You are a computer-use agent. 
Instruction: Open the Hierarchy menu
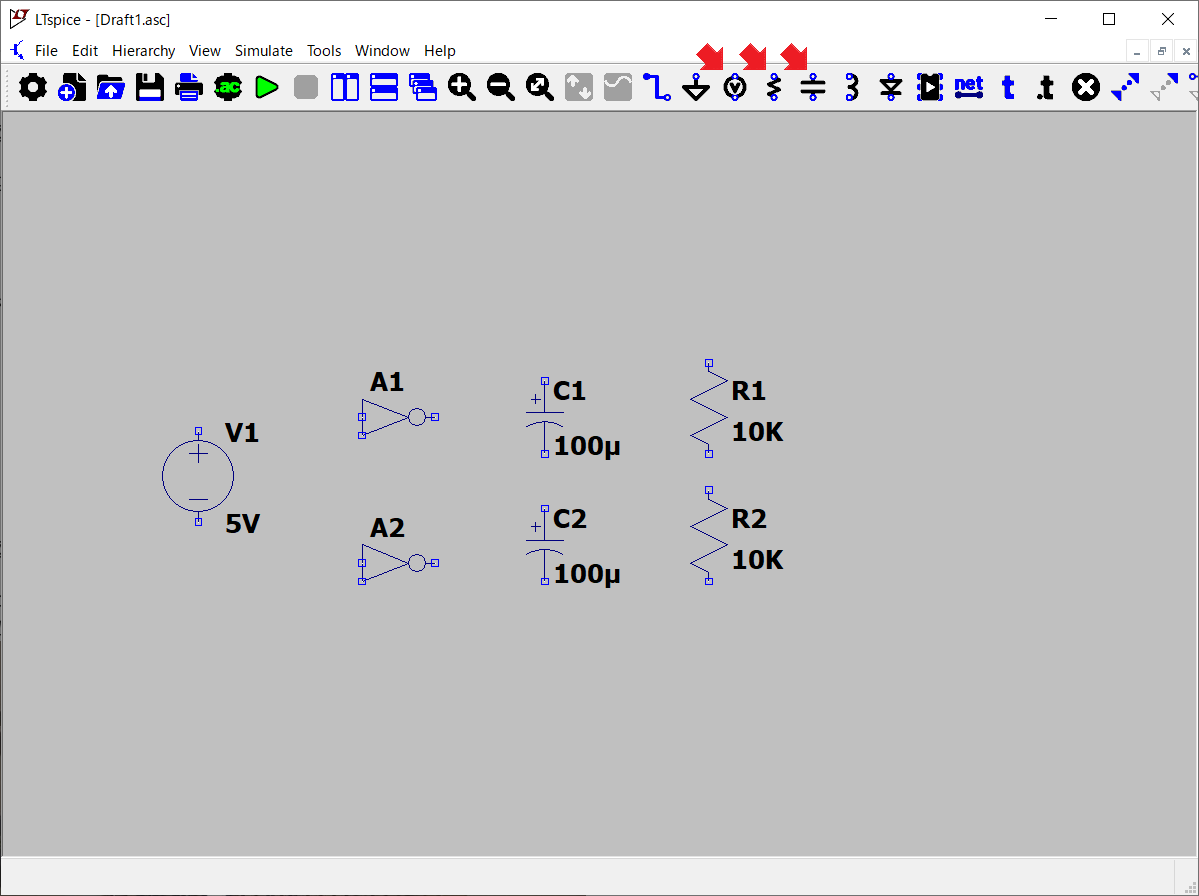143,51
